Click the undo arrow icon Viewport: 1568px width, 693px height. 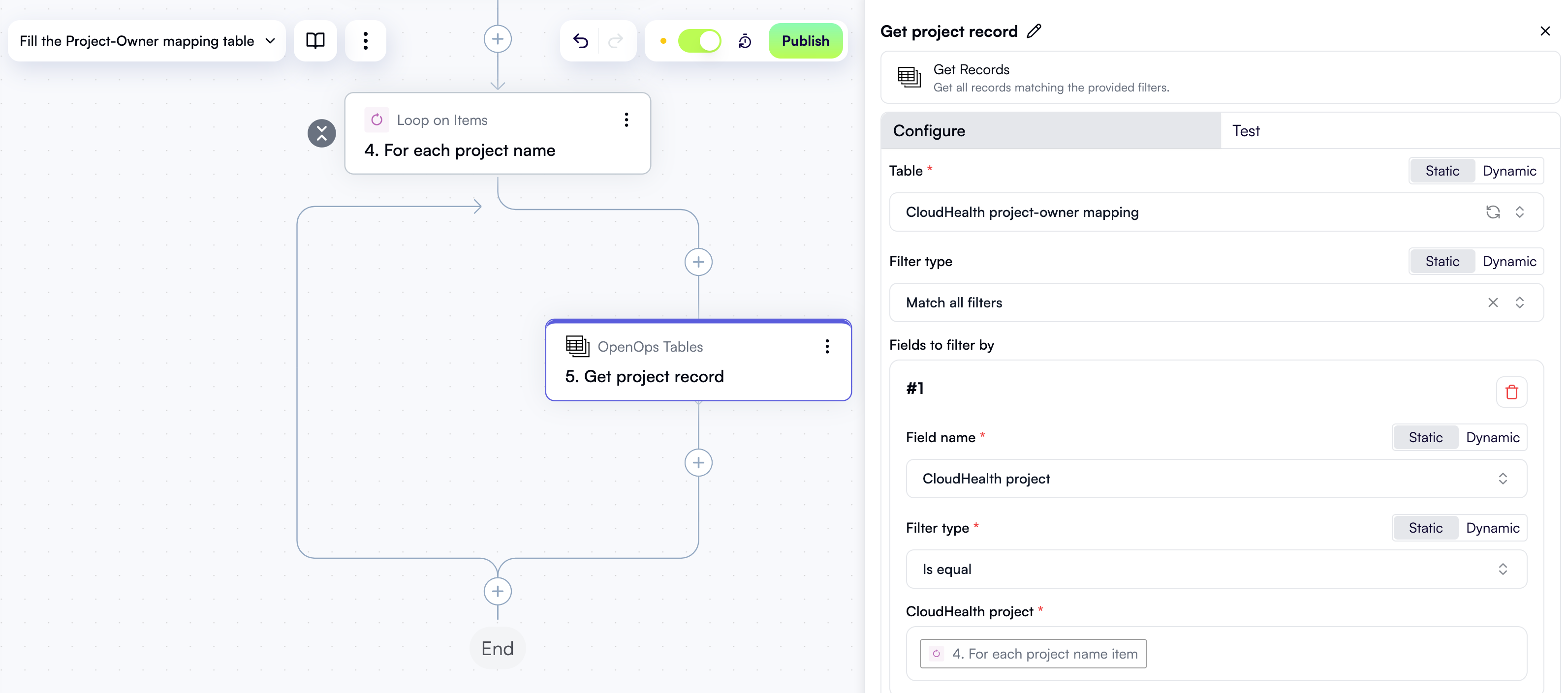pos(580,41)
